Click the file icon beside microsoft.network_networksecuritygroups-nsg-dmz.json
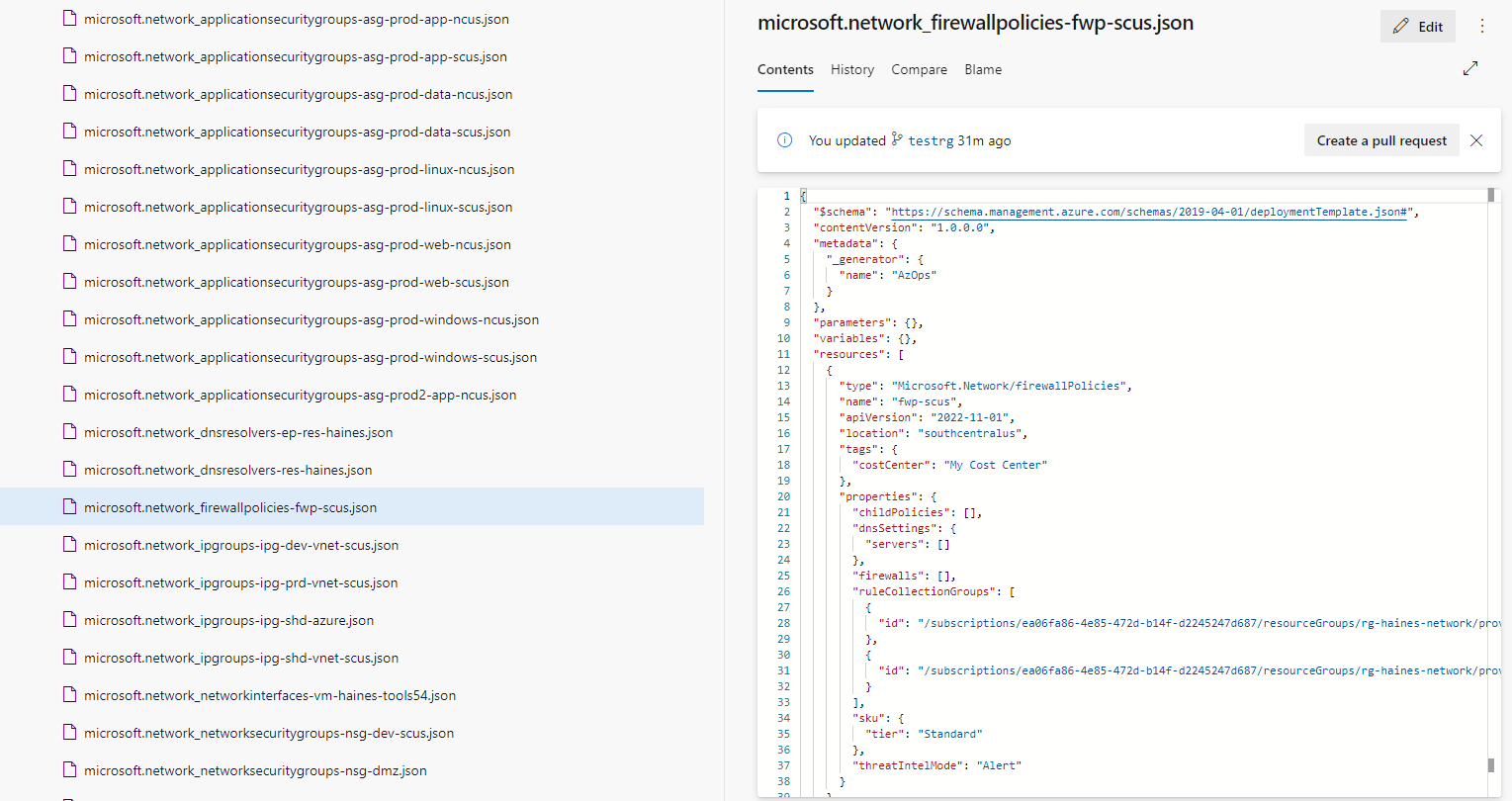 pos(69,769)
